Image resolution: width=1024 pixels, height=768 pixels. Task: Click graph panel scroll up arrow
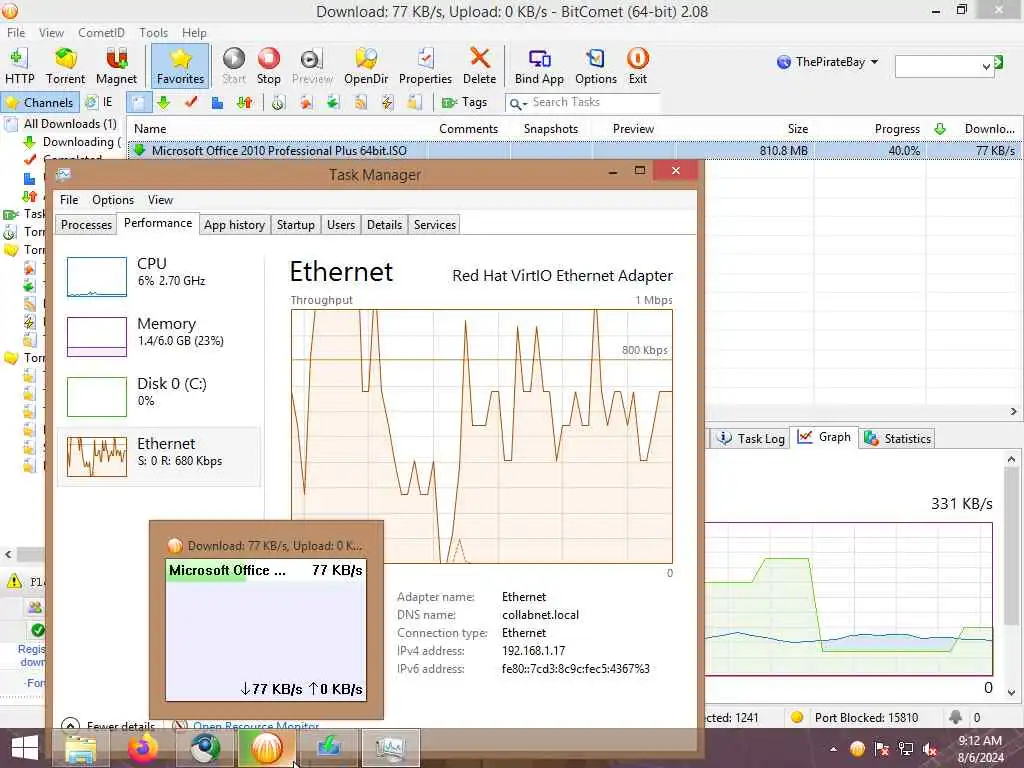(1012, 459)
